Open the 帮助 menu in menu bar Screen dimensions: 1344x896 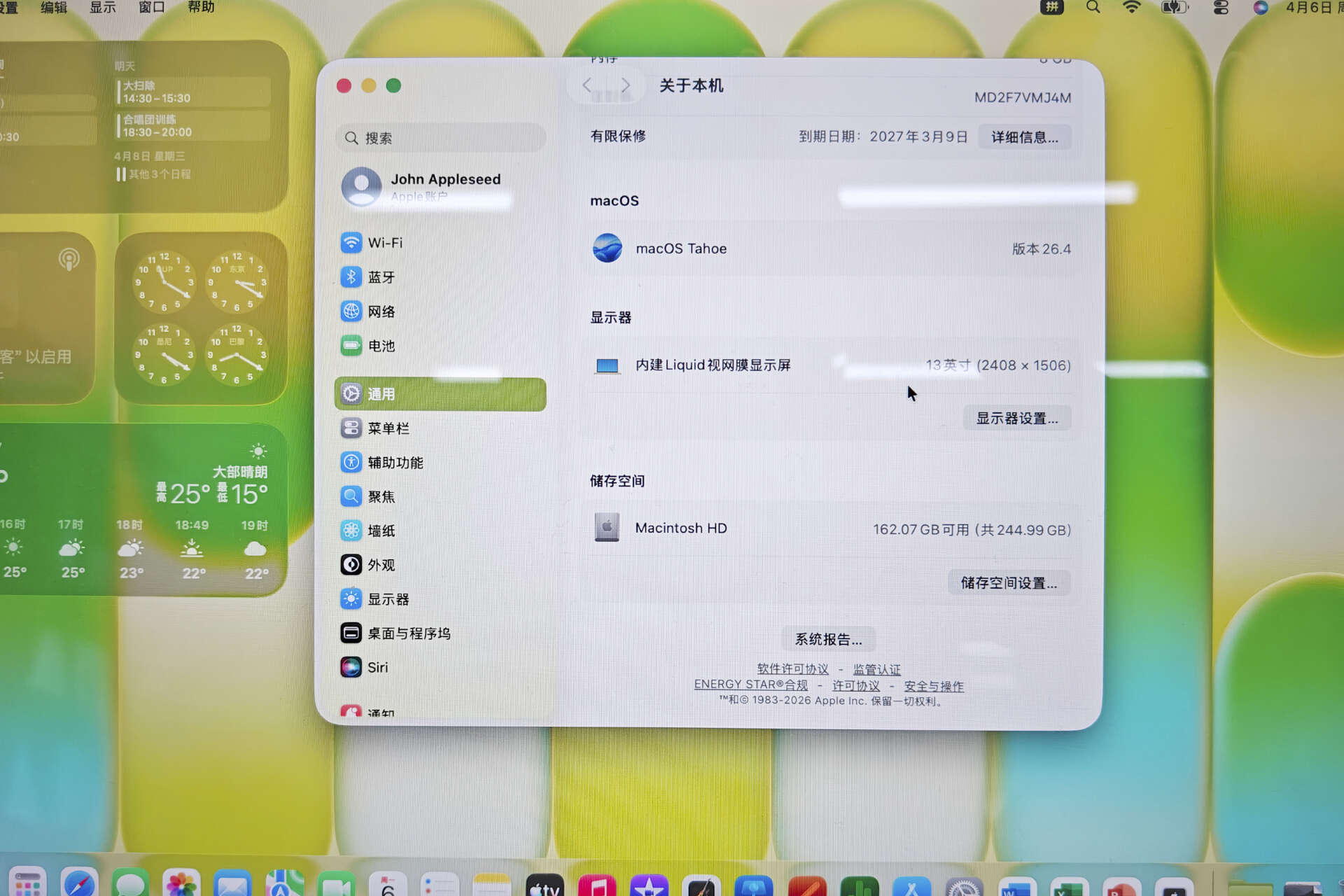pos(201,7)
